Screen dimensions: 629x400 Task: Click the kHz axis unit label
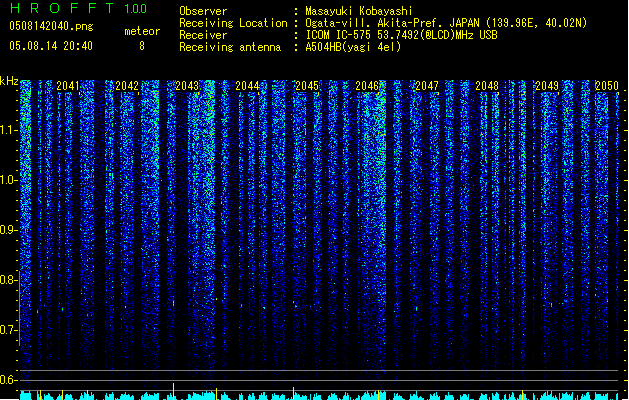[x=9, y=81]
